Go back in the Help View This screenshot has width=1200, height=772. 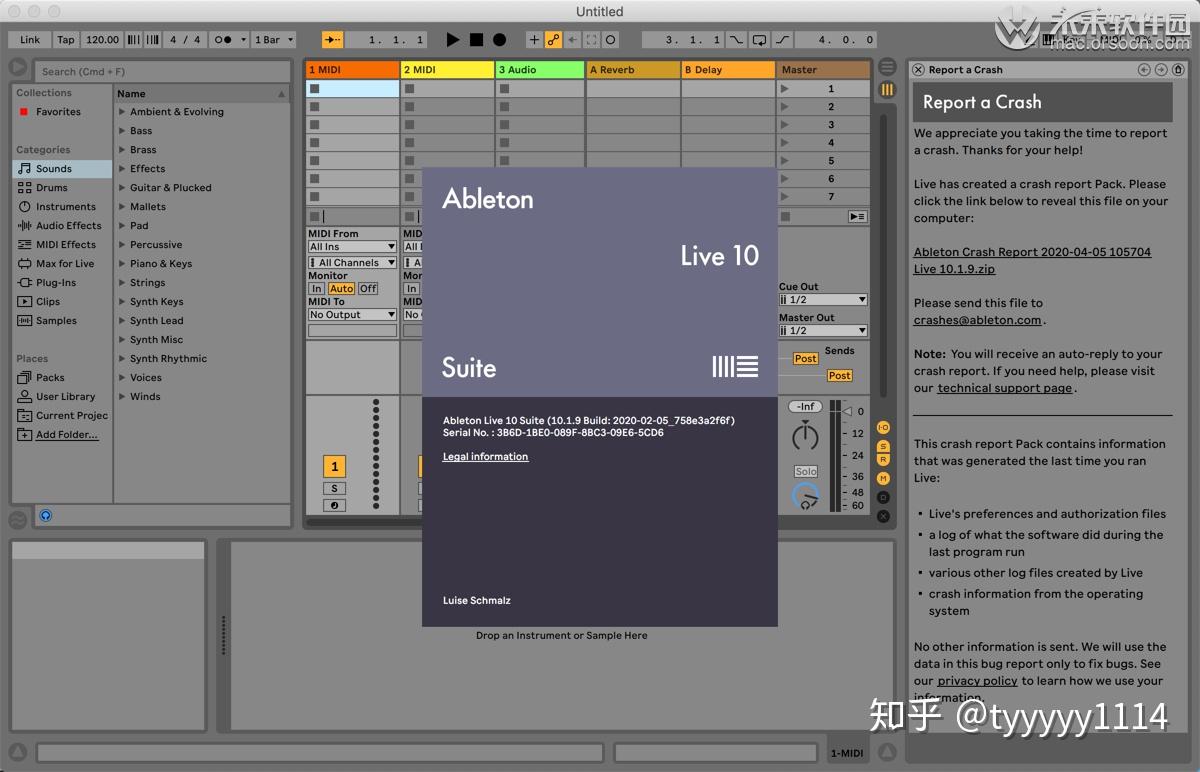1144,70
